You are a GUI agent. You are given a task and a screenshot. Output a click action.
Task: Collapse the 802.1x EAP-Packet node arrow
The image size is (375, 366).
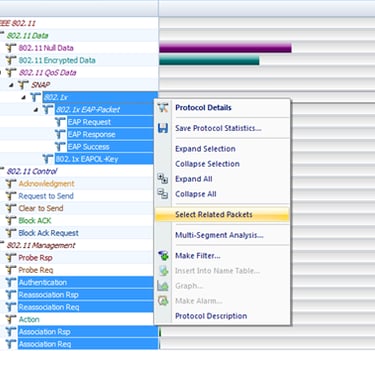click(x=36, y=110)
